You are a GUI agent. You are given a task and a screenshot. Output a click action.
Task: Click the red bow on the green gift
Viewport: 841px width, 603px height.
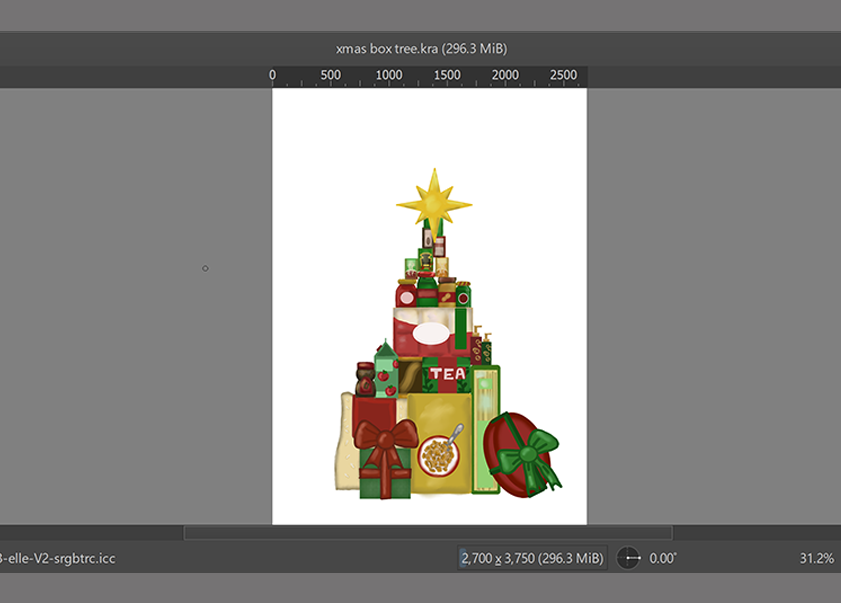click(x=385, y=437)
